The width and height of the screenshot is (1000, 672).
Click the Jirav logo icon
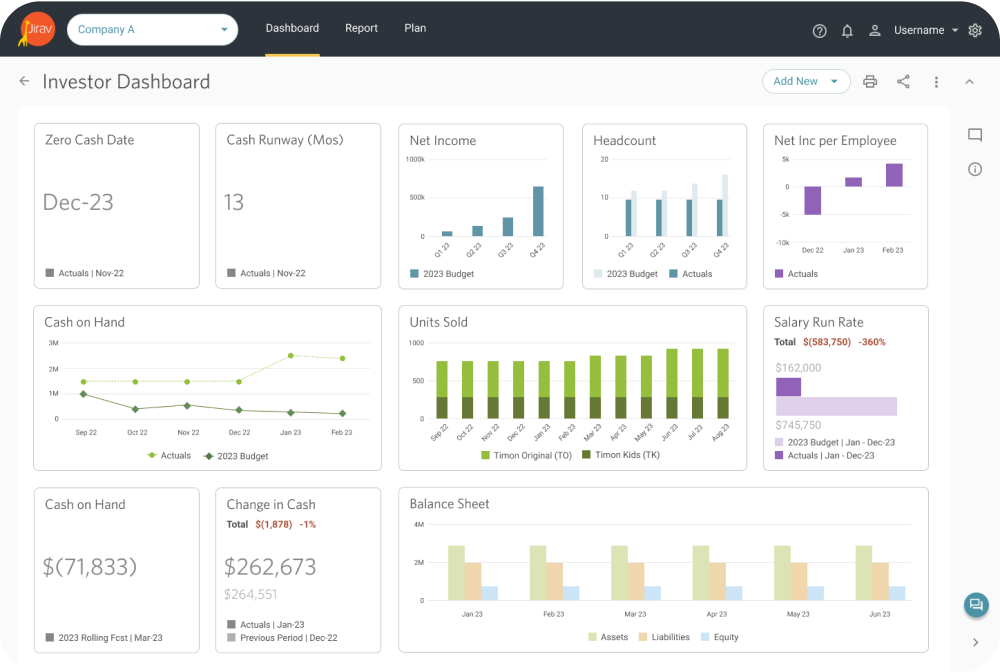click(x=37, y=30)
